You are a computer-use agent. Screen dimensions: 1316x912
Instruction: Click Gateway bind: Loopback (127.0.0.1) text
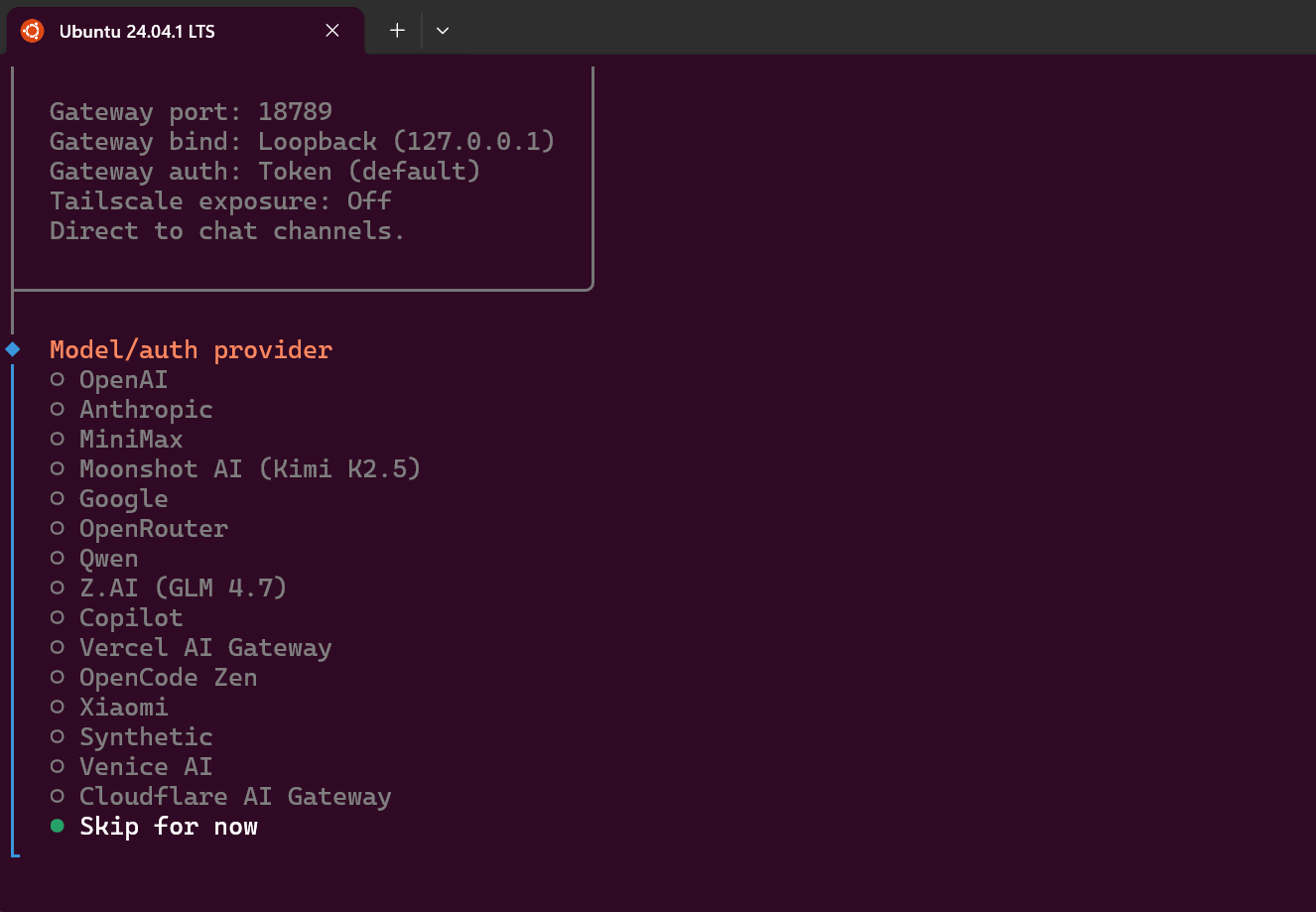(x=303, y=142)
